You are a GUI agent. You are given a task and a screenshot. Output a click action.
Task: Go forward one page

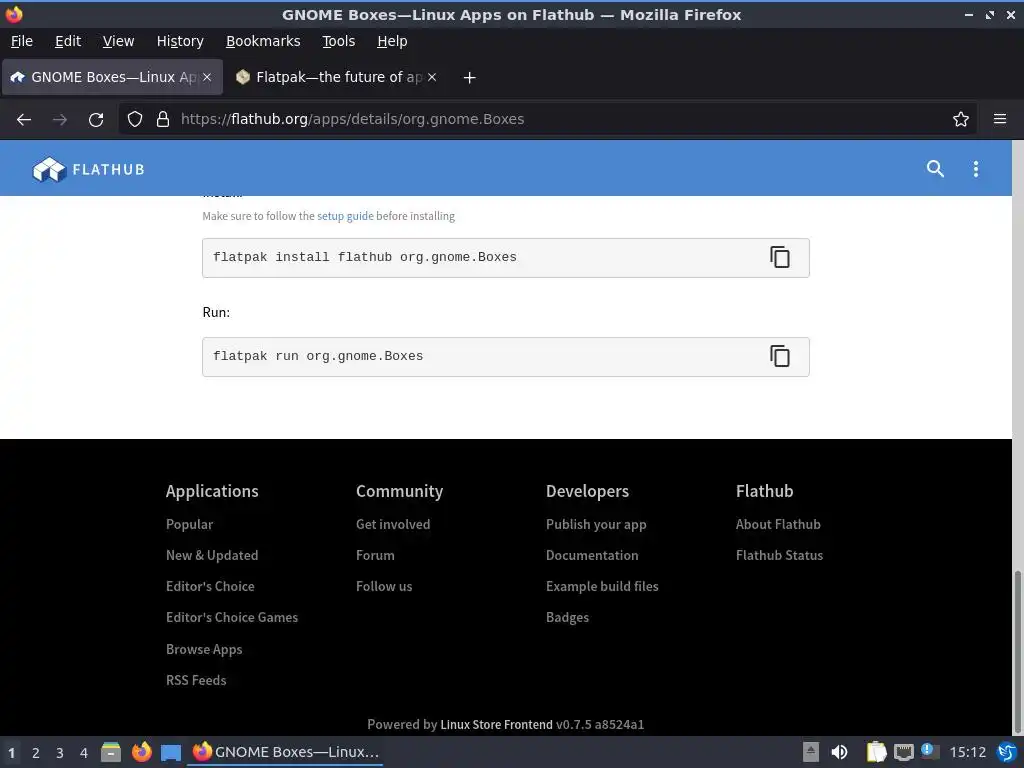(59, 120)
